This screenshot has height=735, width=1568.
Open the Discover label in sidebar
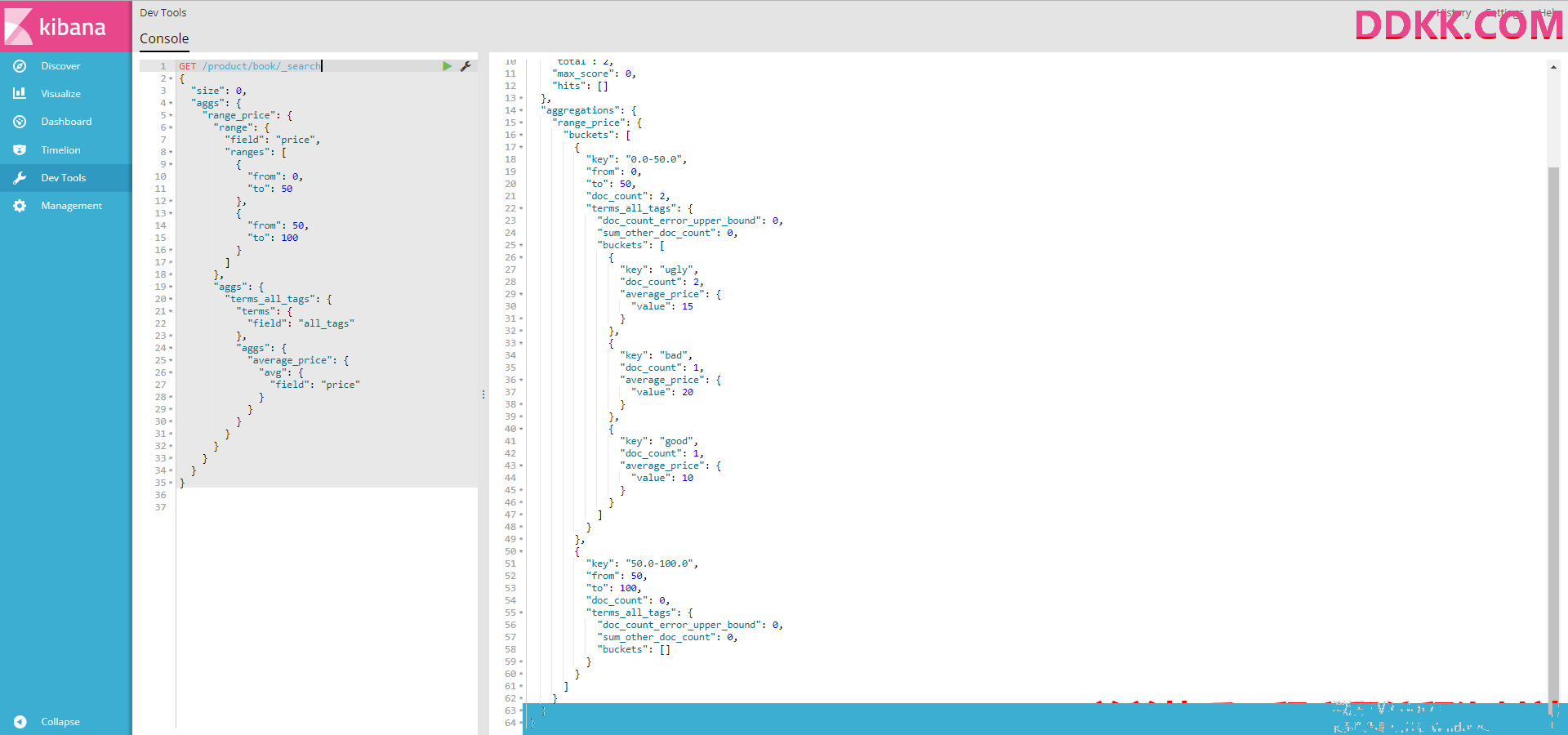point(60,66)
